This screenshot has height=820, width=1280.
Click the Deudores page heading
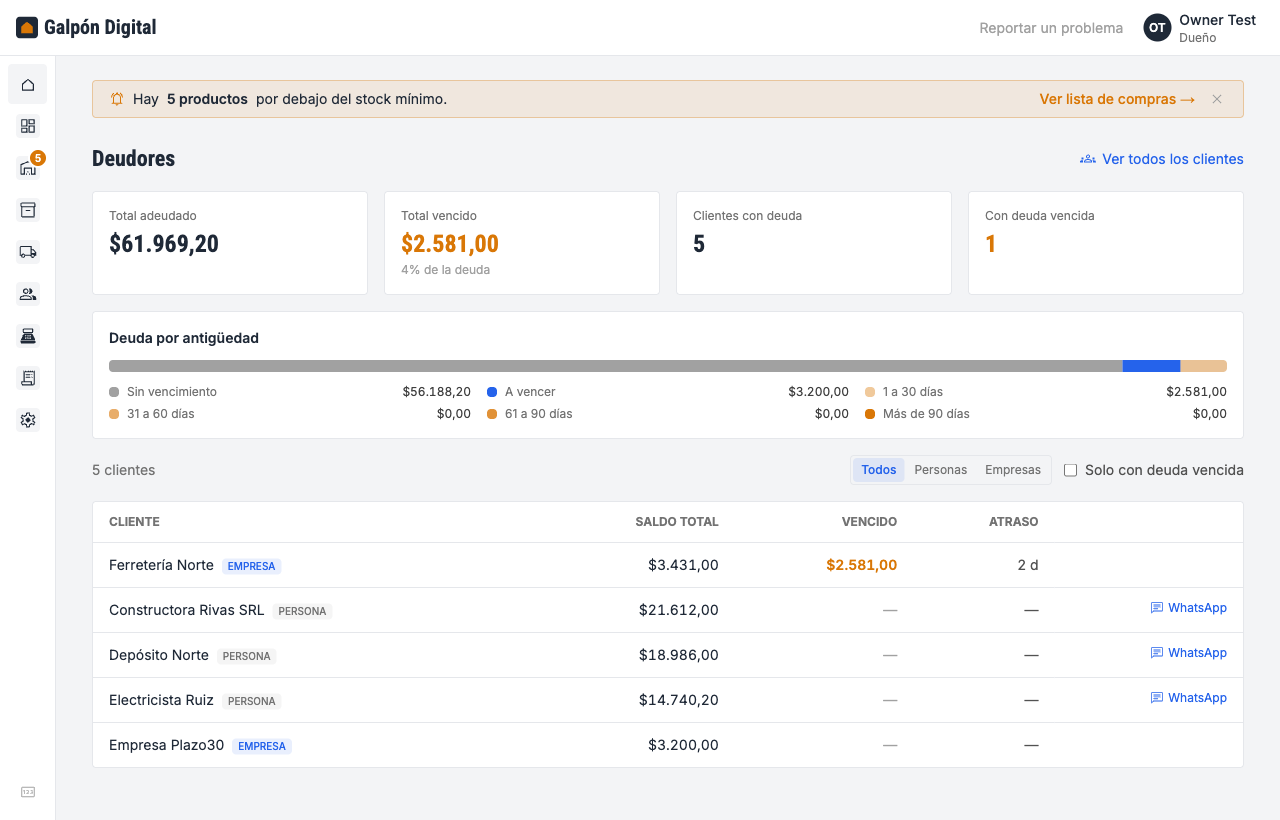coord(133,159)
